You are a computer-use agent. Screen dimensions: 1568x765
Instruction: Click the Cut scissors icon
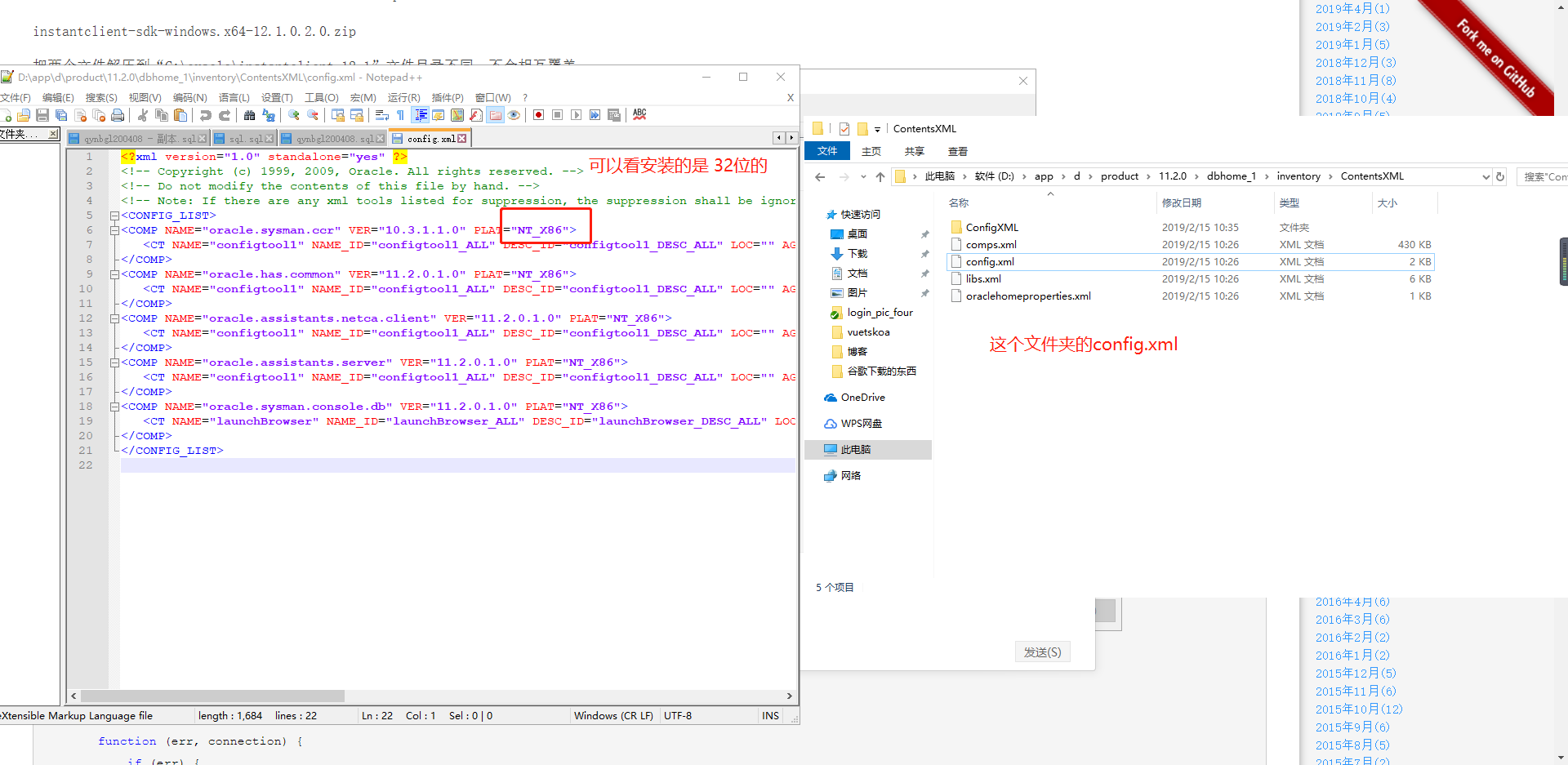click(x=143, y=115)
